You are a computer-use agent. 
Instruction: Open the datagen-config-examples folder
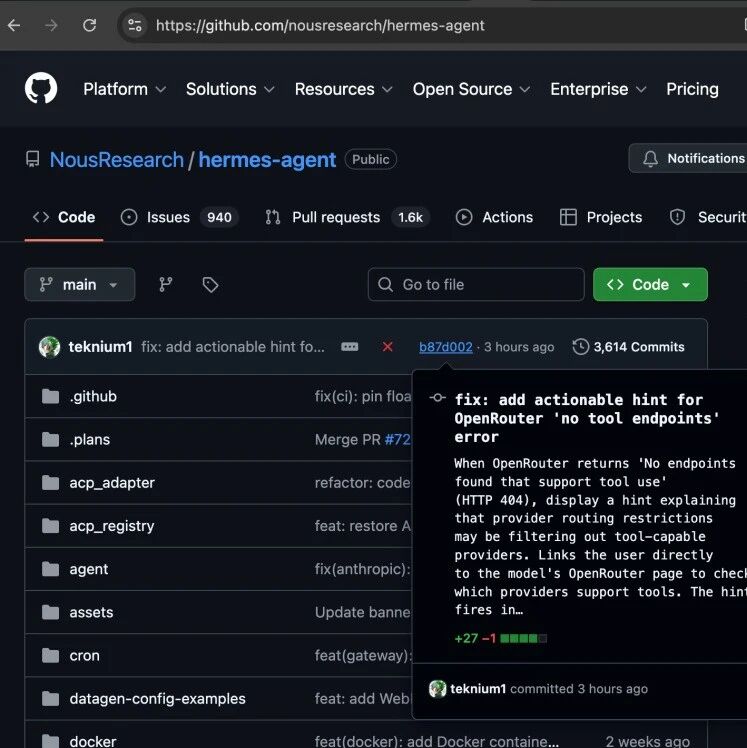pyautogui.click(x=157, y=698)
